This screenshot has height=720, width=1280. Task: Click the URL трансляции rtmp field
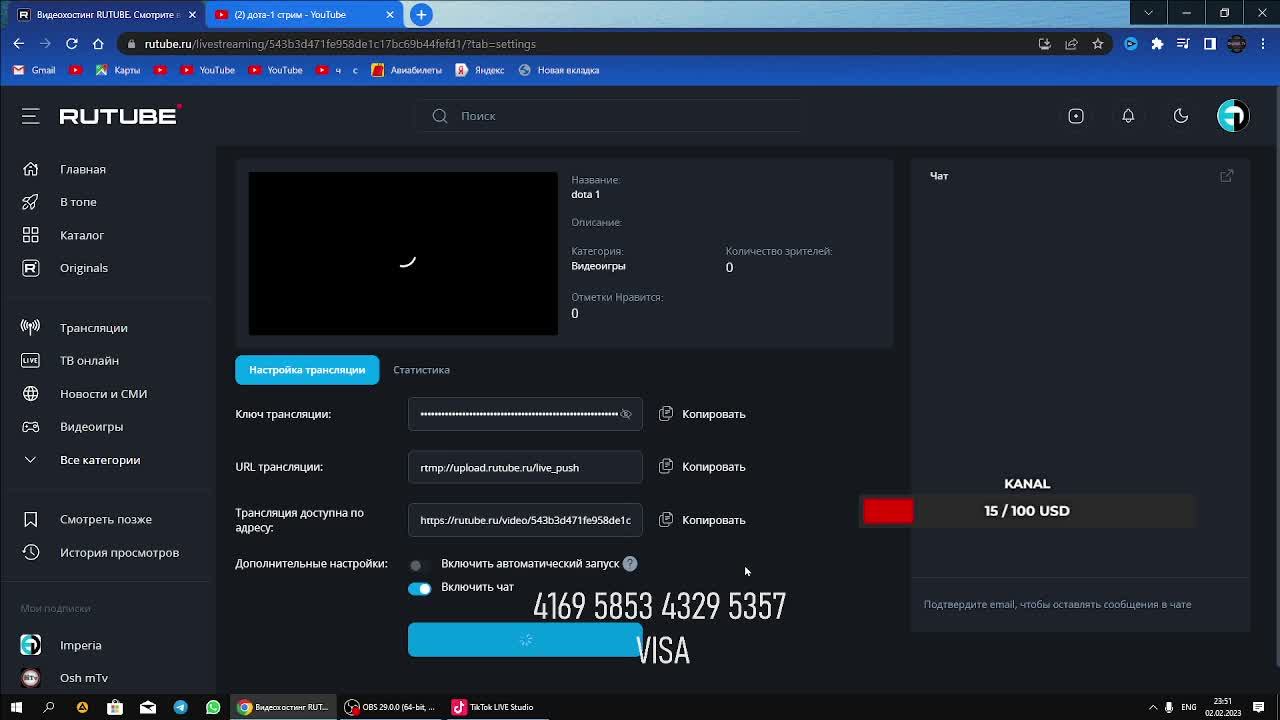(525, 467)
